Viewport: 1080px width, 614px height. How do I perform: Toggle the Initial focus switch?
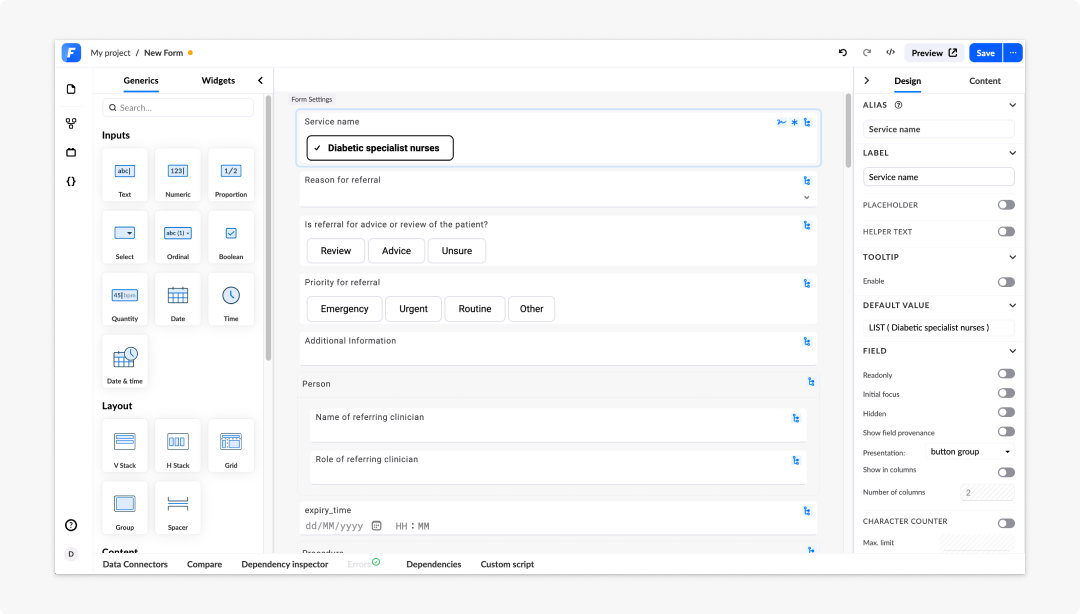click(1006, 393)
